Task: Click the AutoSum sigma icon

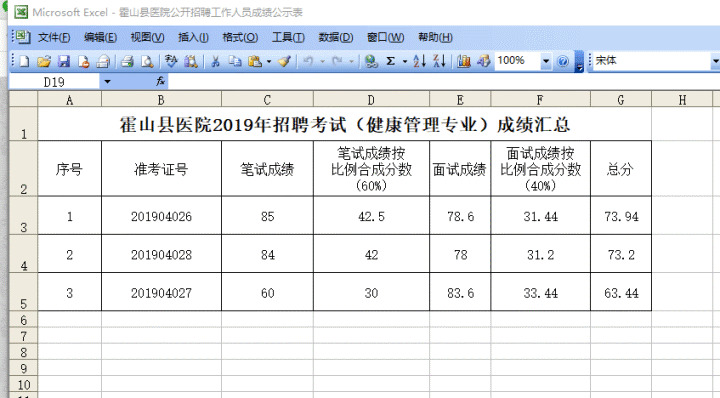Action: coord(390,61)
